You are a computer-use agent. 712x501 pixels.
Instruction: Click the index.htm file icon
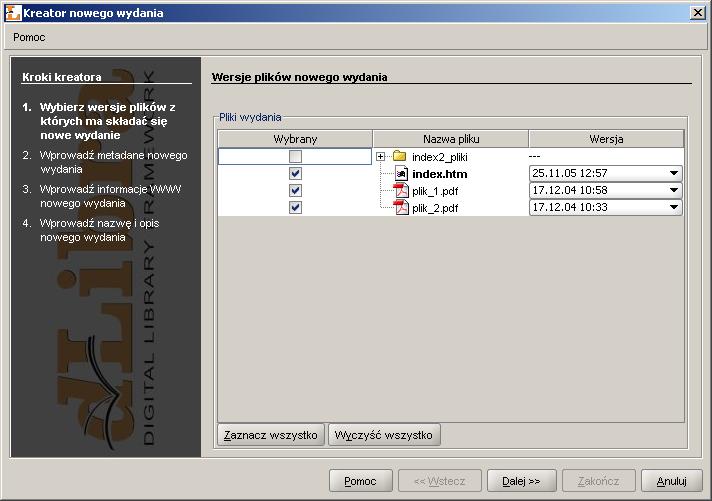coord(401,174)
